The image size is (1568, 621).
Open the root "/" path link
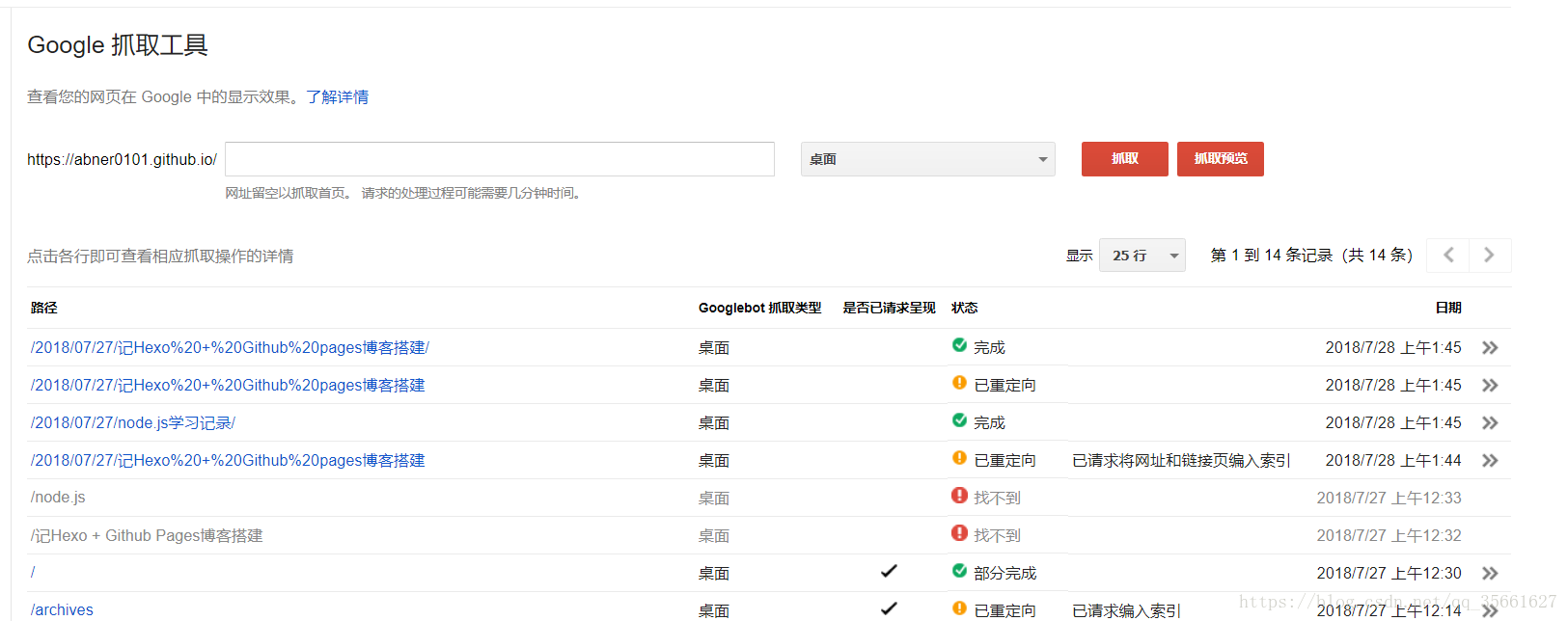[x=33, y=573]
